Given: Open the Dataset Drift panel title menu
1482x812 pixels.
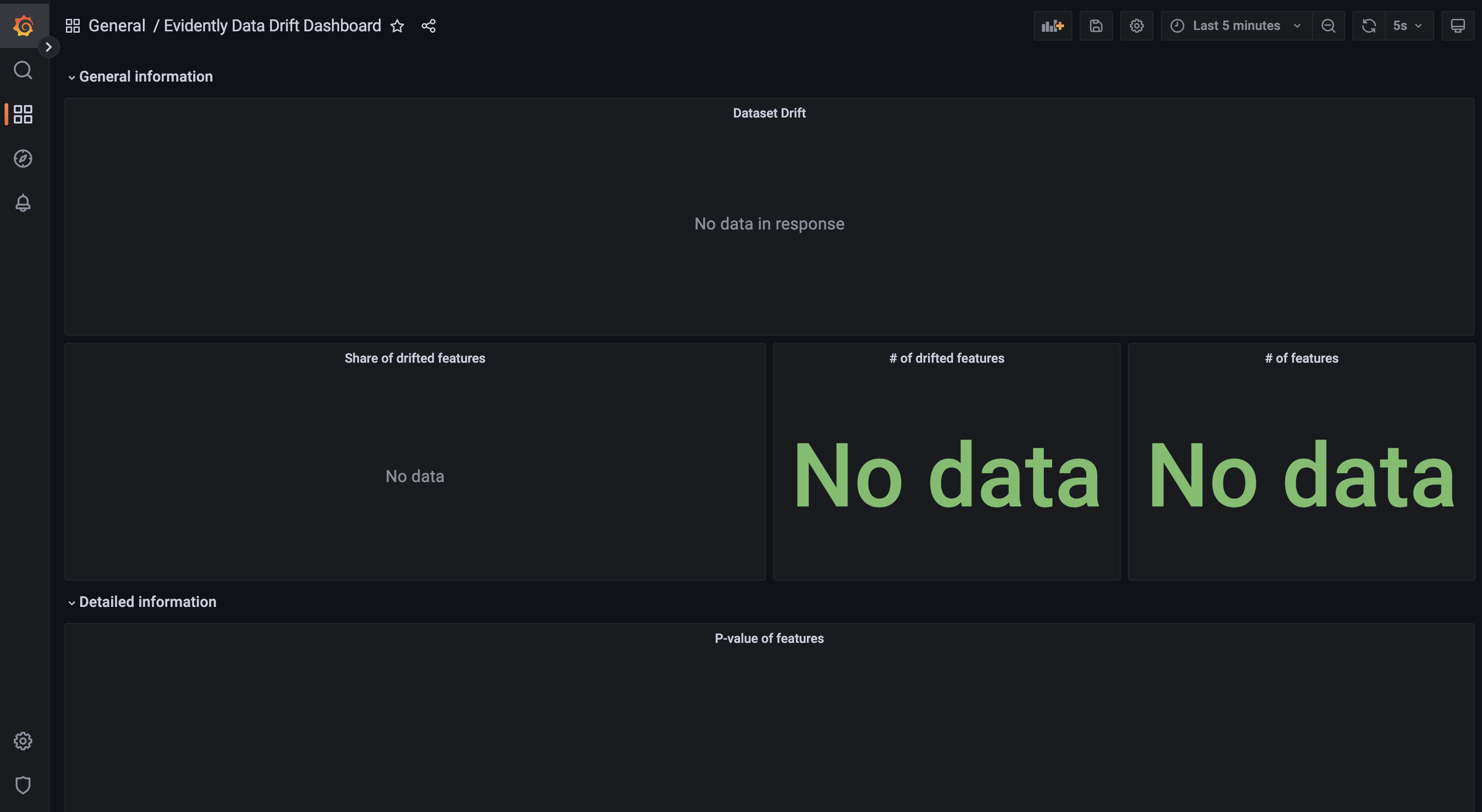Looking at the screenshot, I should click(x=769, y=113).
